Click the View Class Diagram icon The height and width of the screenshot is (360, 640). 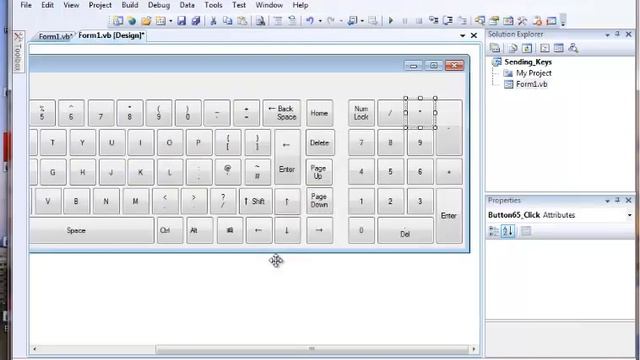point(573,48)
